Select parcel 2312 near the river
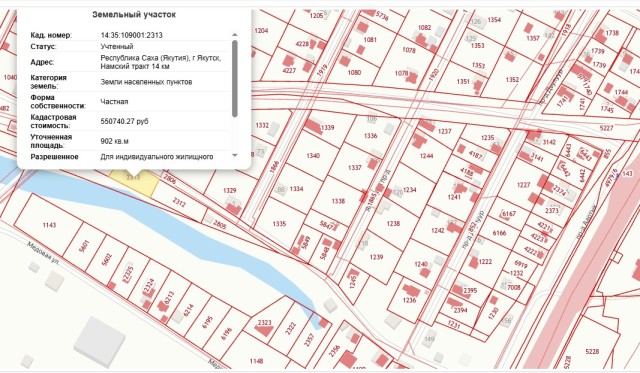The height and width of the screenshot is (373, 640). pos(179,202)
